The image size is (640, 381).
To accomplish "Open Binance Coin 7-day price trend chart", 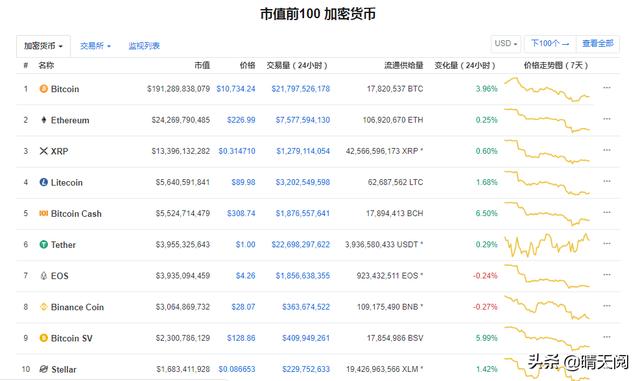I will (547, 307).
